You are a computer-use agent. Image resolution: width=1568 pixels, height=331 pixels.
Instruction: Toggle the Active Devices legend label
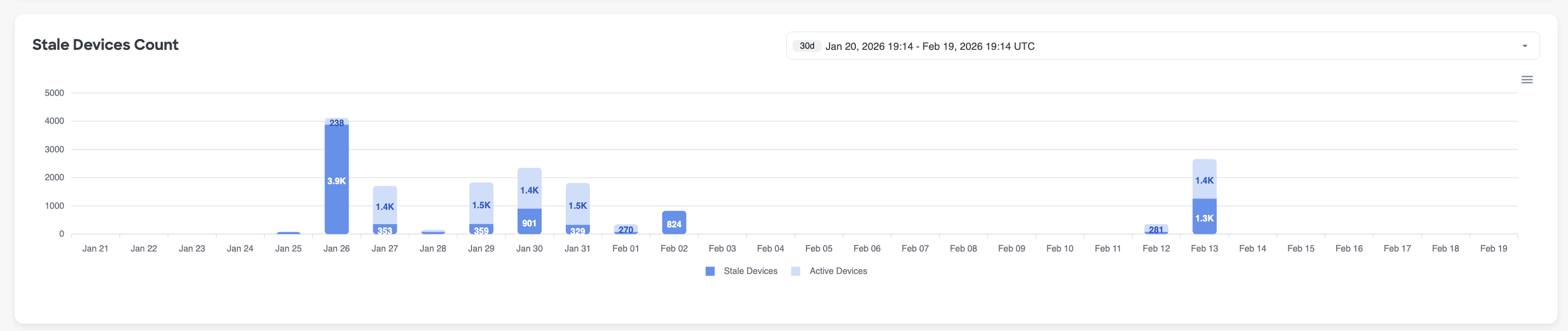[838, 271]
